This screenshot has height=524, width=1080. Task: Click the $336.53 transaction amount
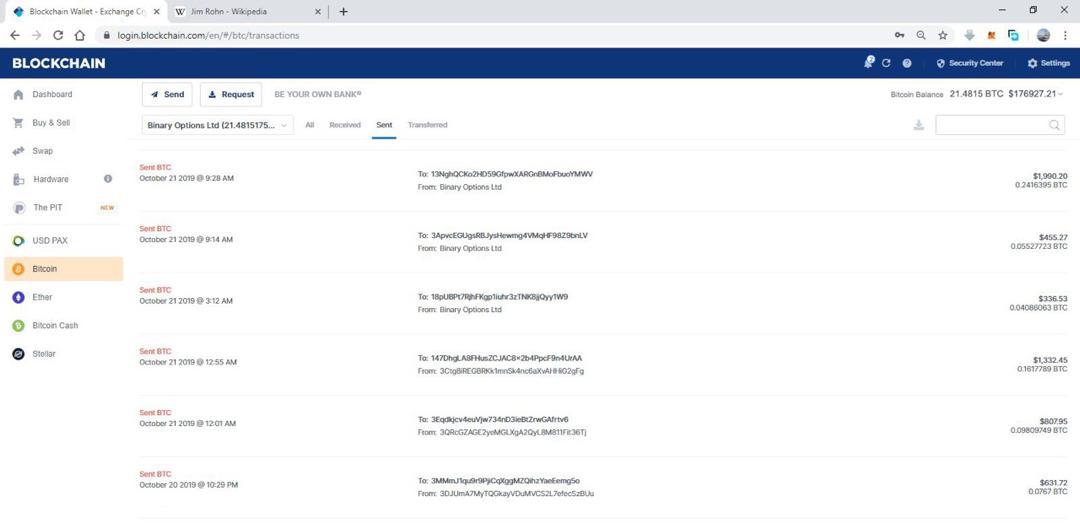[1053, 298]
